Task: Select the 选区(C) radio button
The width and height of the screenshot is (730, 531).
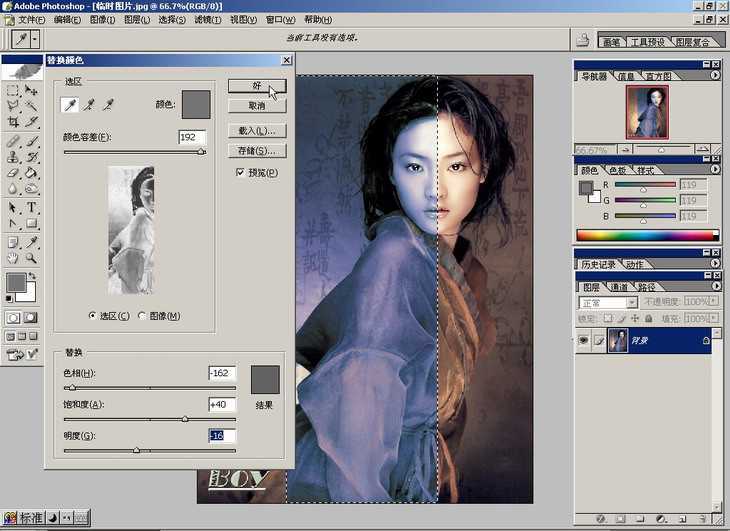Action: 92,316
